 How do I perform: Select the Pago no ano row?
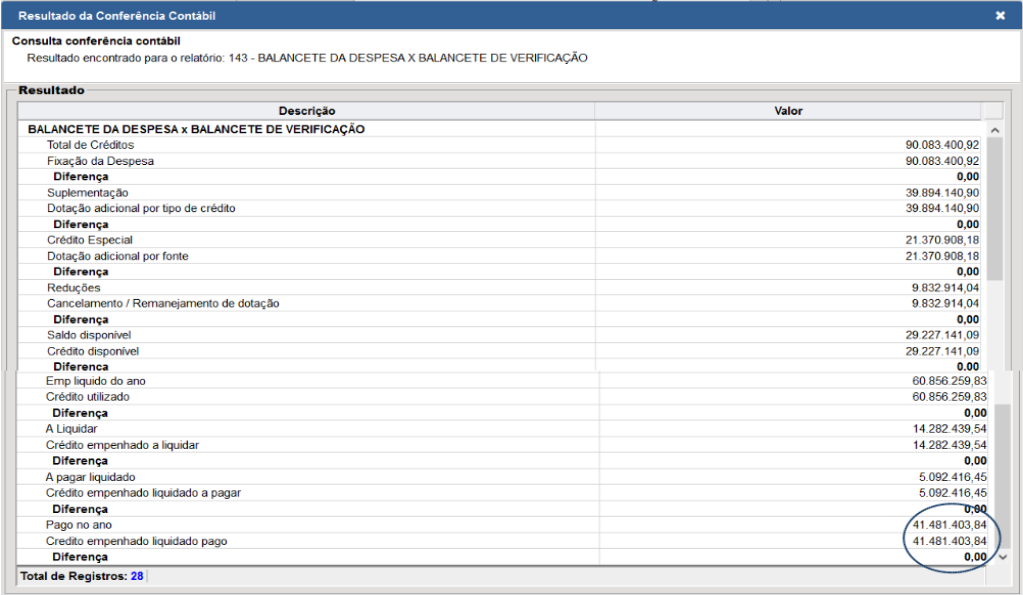pyautogui.click(x=502, y=525)
